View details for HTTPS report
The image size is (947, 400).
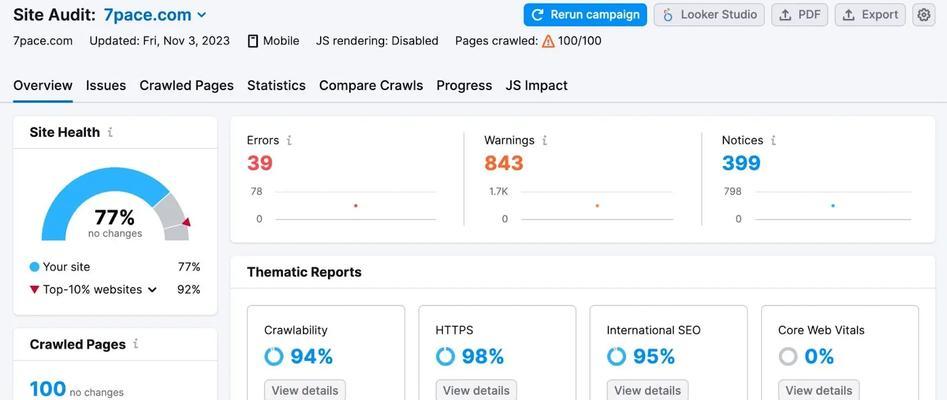coord(476,390)
